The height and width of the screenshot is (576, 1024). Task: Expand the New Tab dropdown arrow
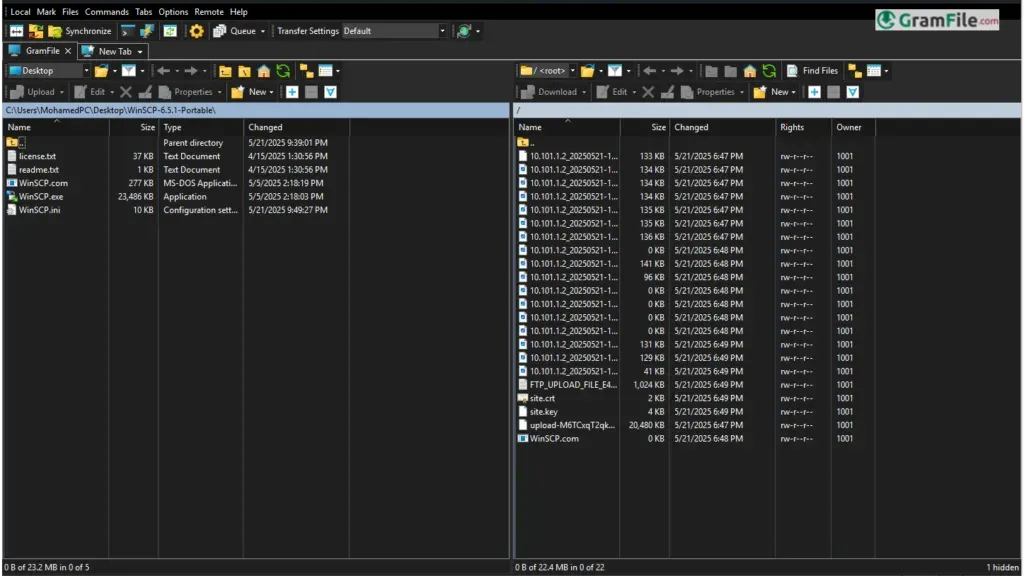[140, 52]
